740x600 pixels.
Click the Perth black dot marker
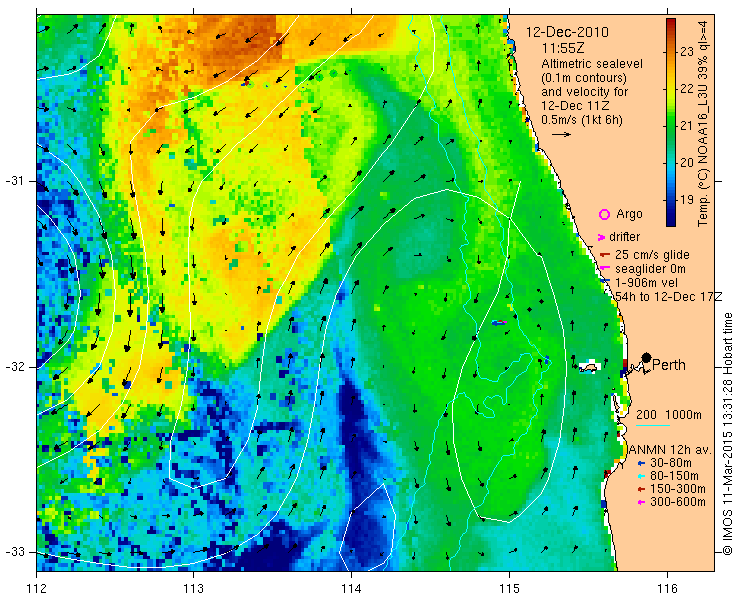pyautogui.click(x=647, y=358)
